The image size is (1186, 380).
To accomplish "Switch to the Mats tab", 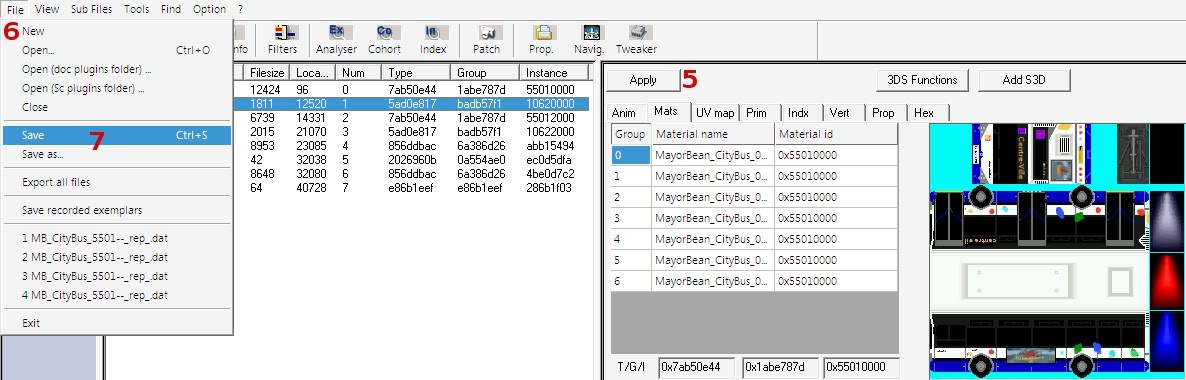I will [x=666, y=111].
